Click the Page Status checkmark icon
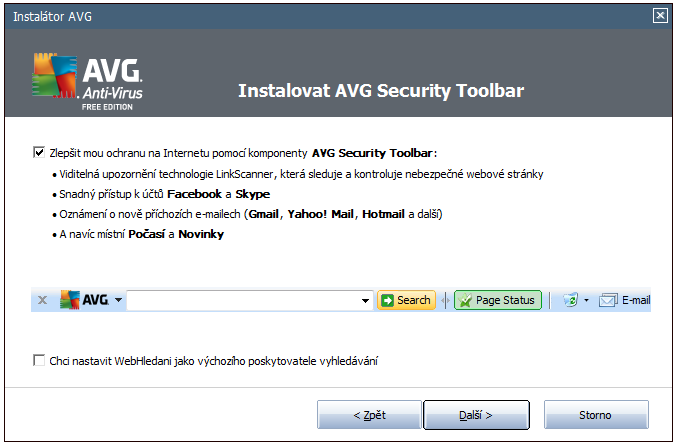675x445 pixels. [465, 300]
